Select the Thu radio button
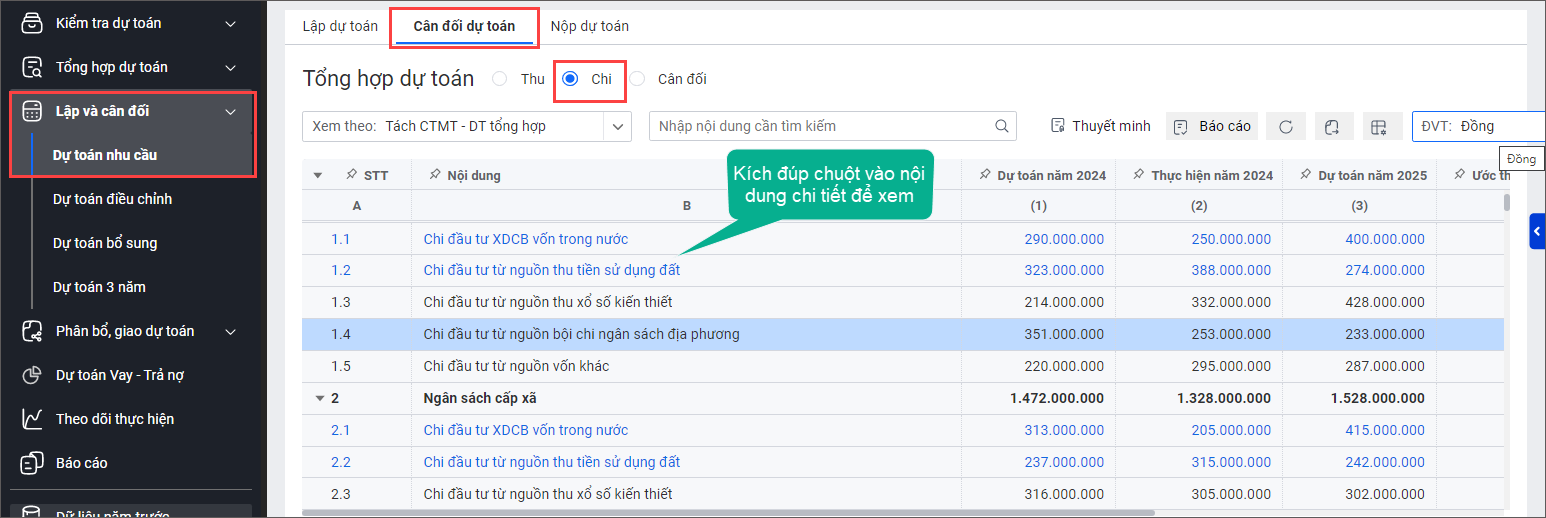 tap(500, 79)
